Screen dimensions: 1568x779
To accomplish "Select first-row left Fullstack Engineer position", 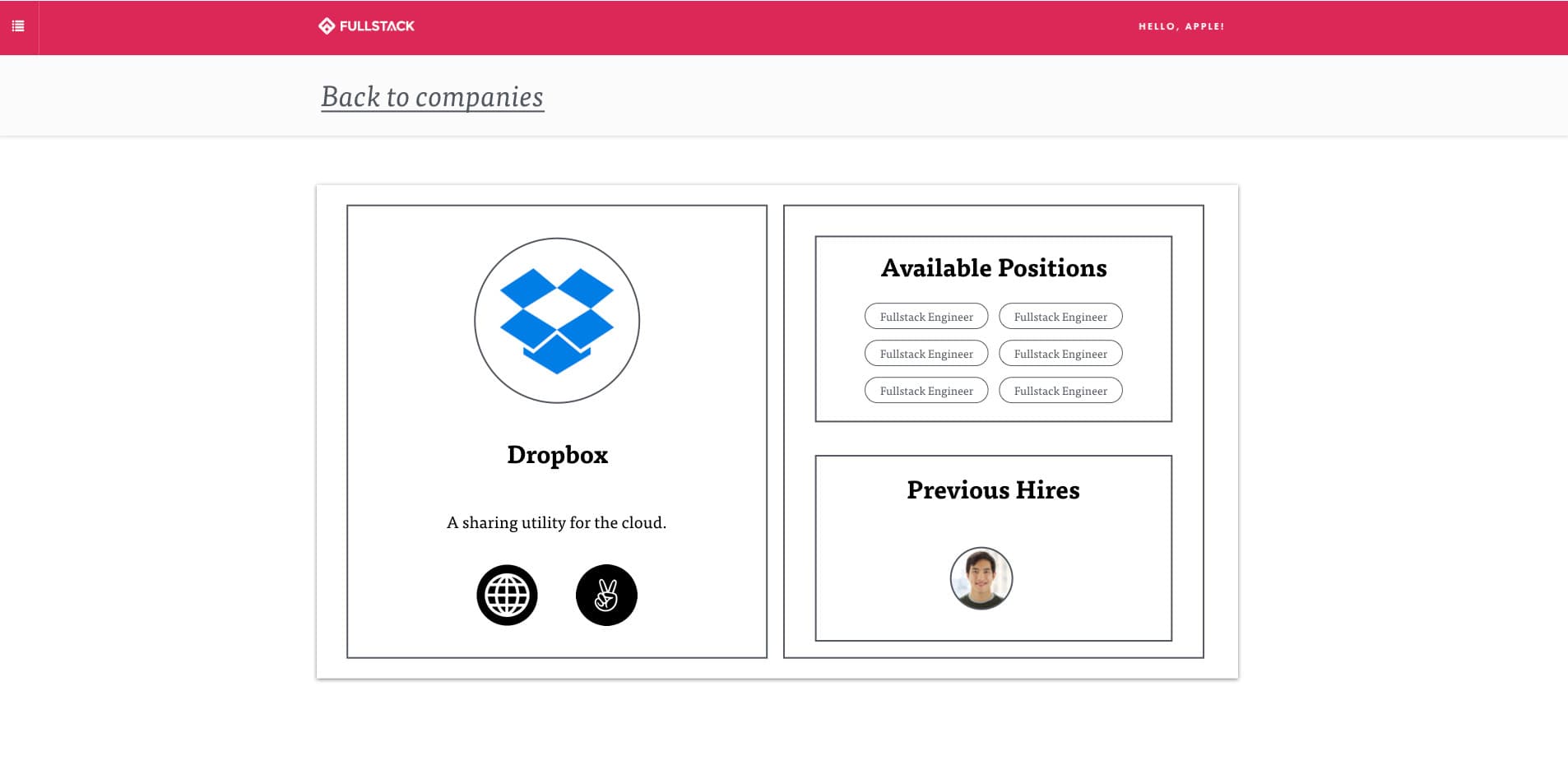I will click(926, 317).
